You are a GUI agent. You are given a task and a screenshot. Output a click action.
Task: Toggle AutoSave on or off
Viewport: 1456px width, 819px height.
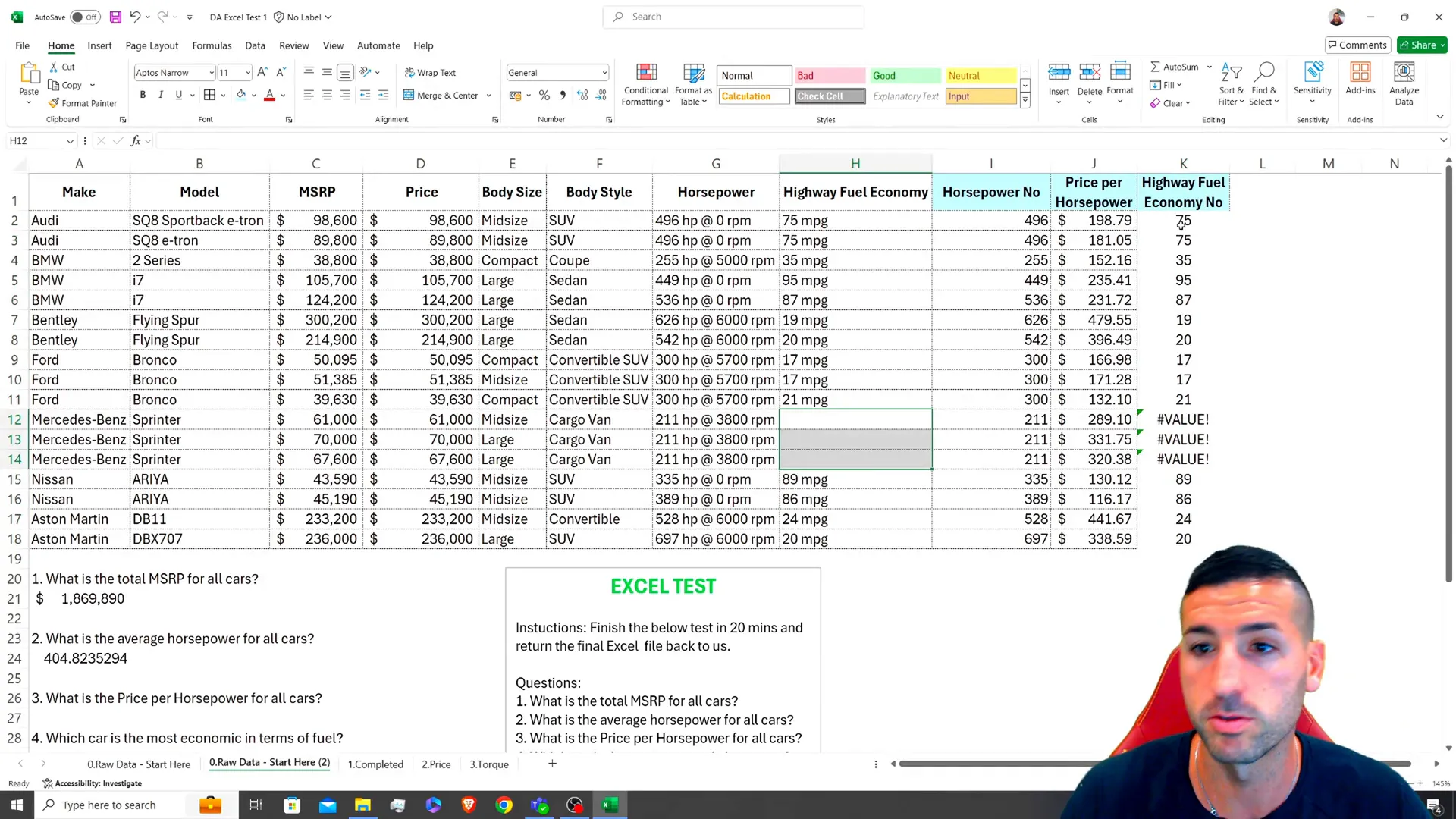[x=88, y=17]
